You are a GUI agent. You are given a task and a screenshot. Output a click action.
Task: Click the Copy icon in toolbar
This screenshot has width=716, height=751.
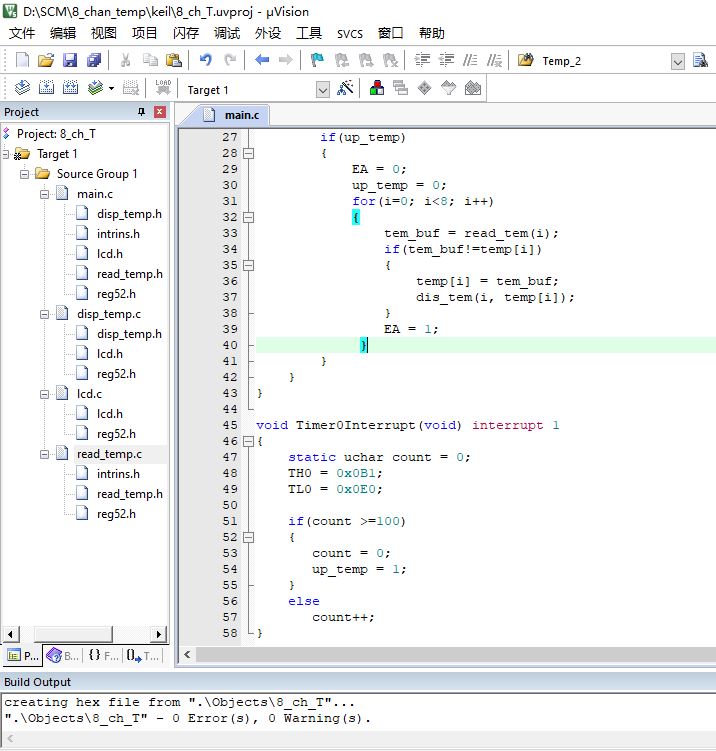[x=150, y=60]
